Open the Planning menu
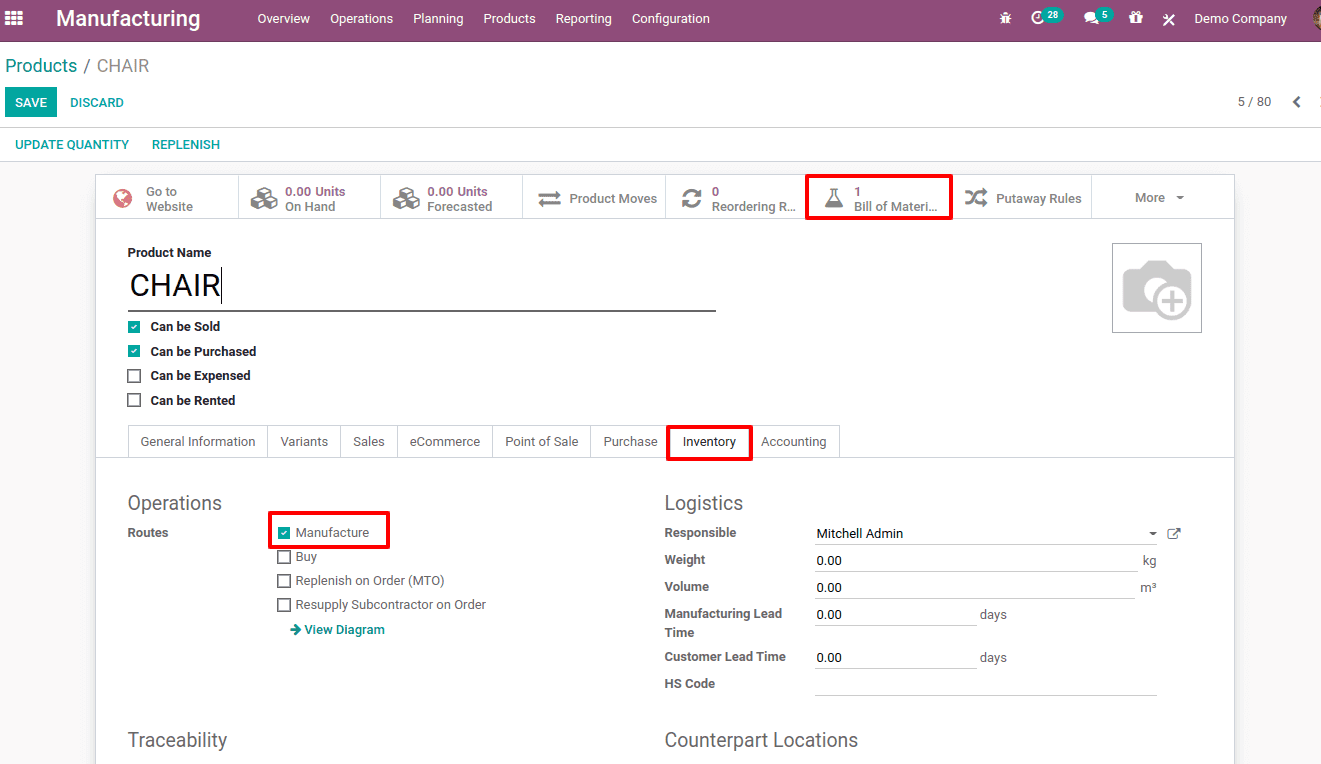The image size is (1321, 764). 438,19
